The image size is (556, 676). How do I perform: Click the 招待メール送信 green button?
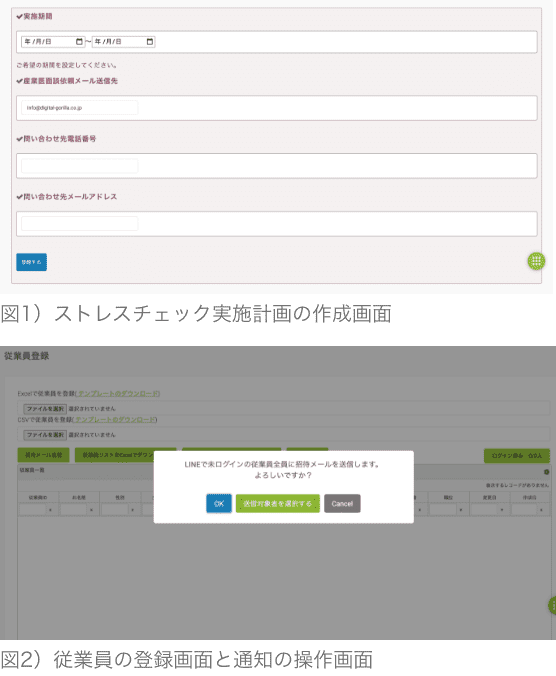[x=44, y=455]
